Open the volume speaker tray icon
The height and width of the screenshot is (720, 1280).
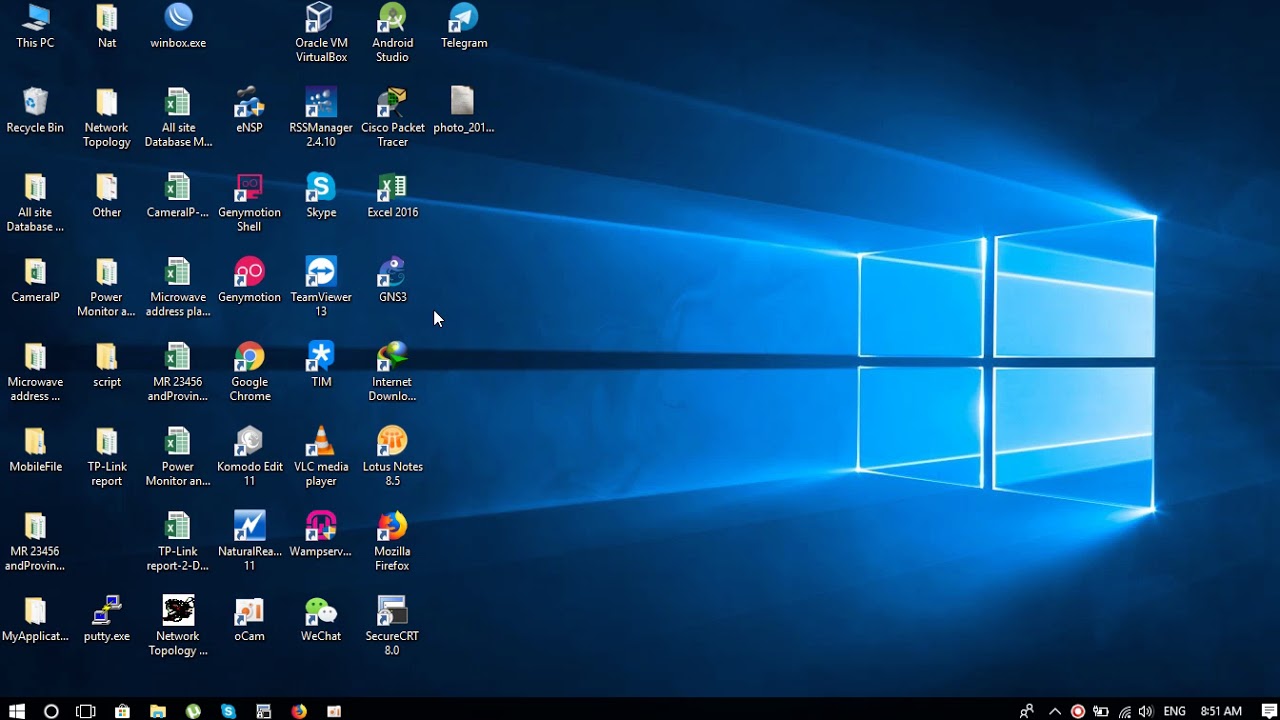(1146, 711)
